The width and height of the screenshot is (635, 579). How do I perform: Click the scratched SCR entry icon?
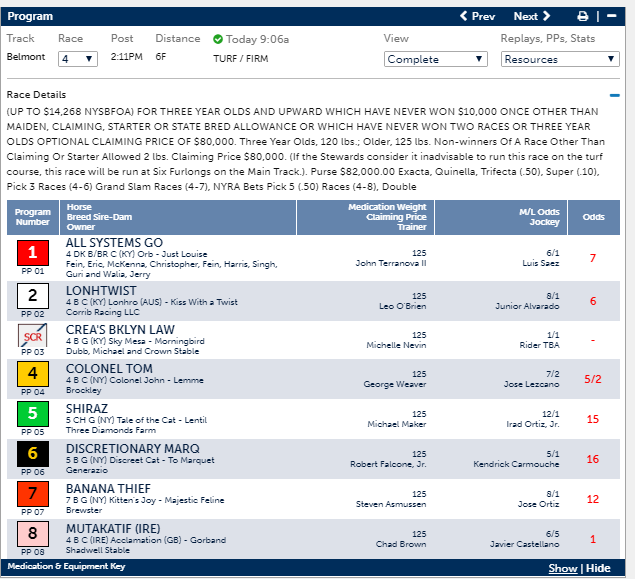tap(32, 335)
